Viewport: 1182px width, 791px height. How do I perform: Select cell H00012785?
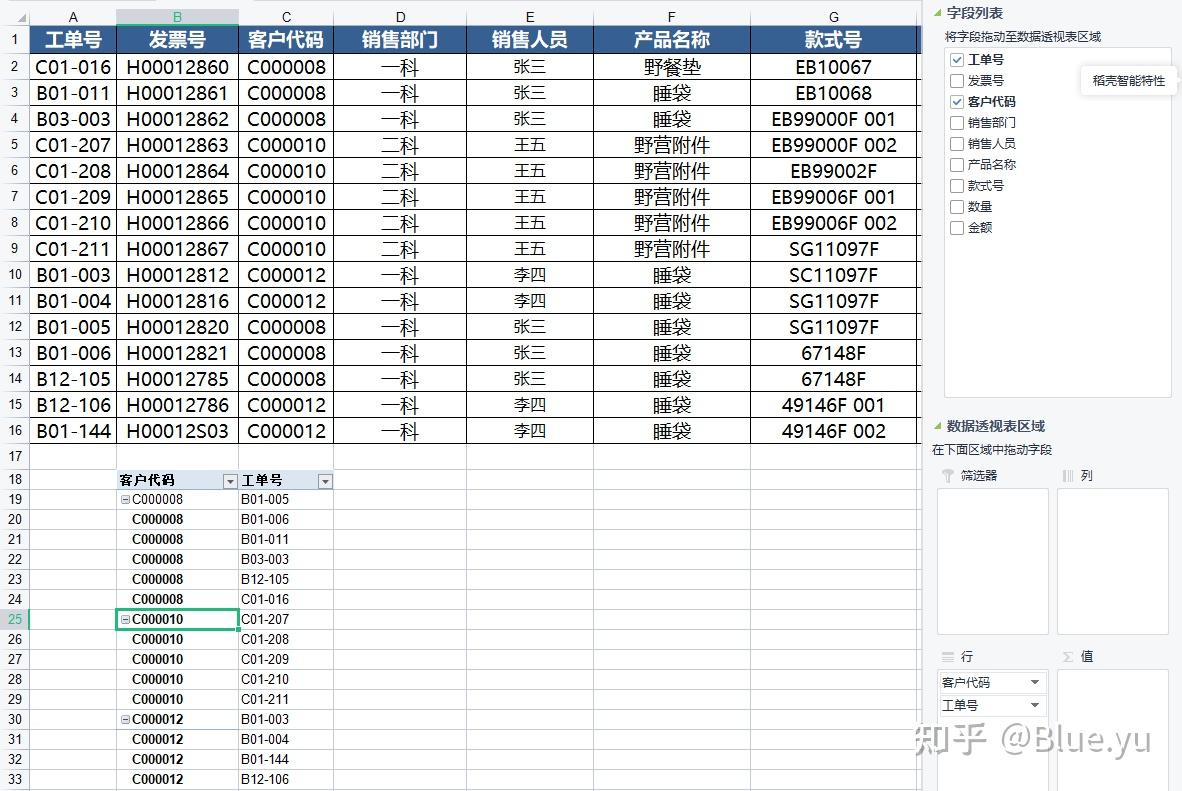click(x=177, y=379)
